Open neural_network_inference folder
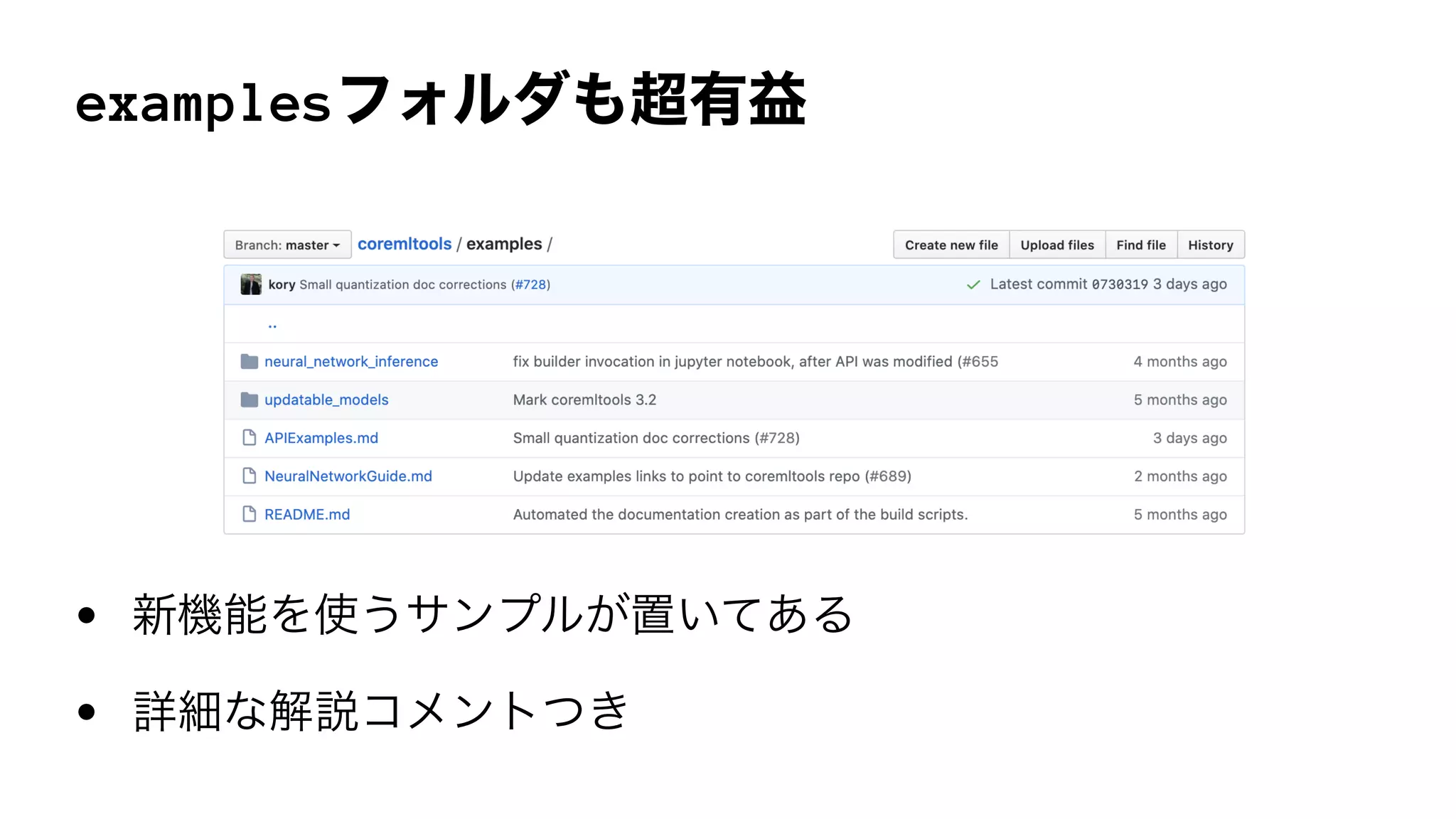Screen dimensions: 1456x819 351,362
